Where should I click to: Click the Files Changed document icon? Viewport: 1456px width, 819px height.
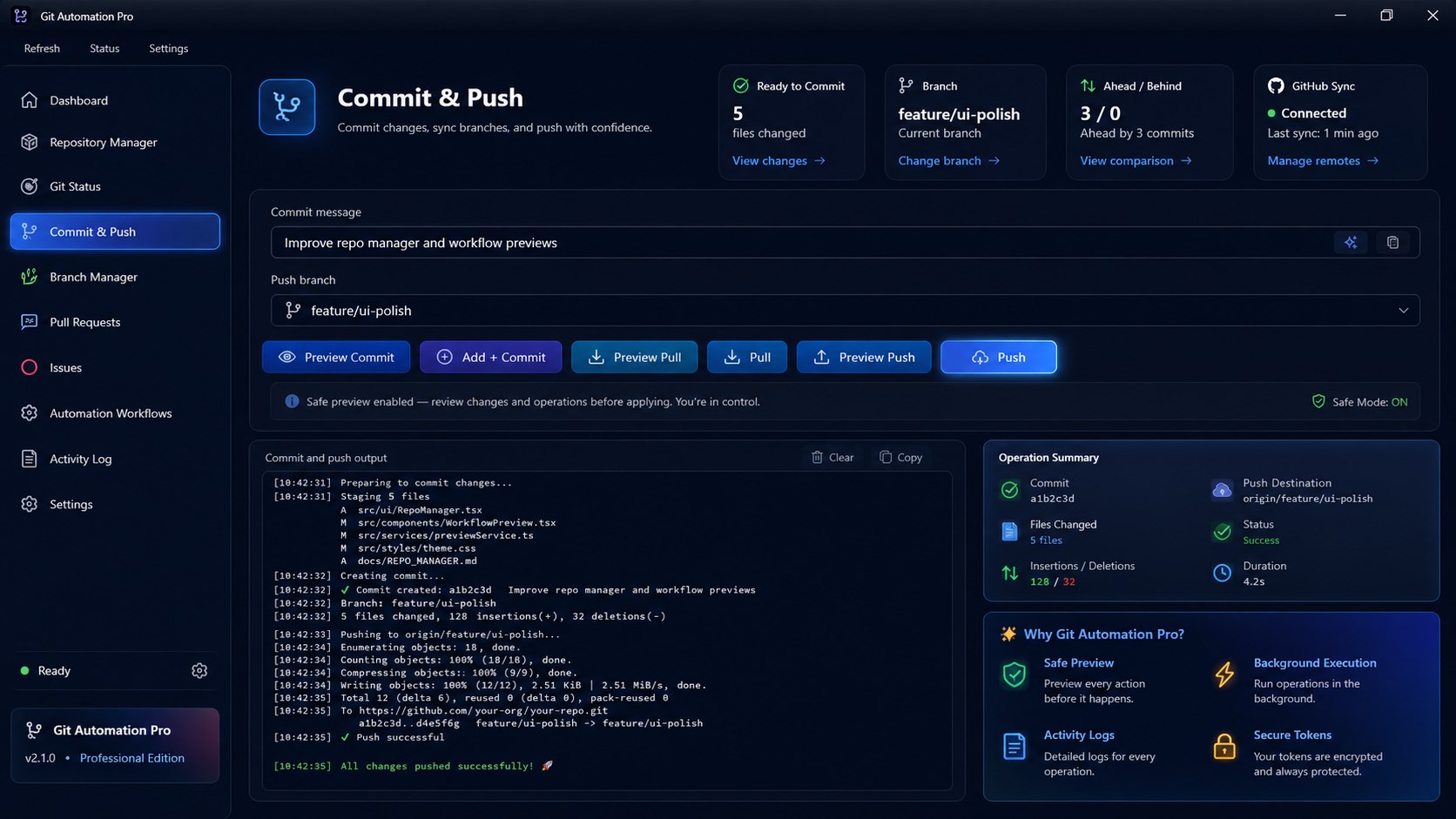[x=1009, y=532]
